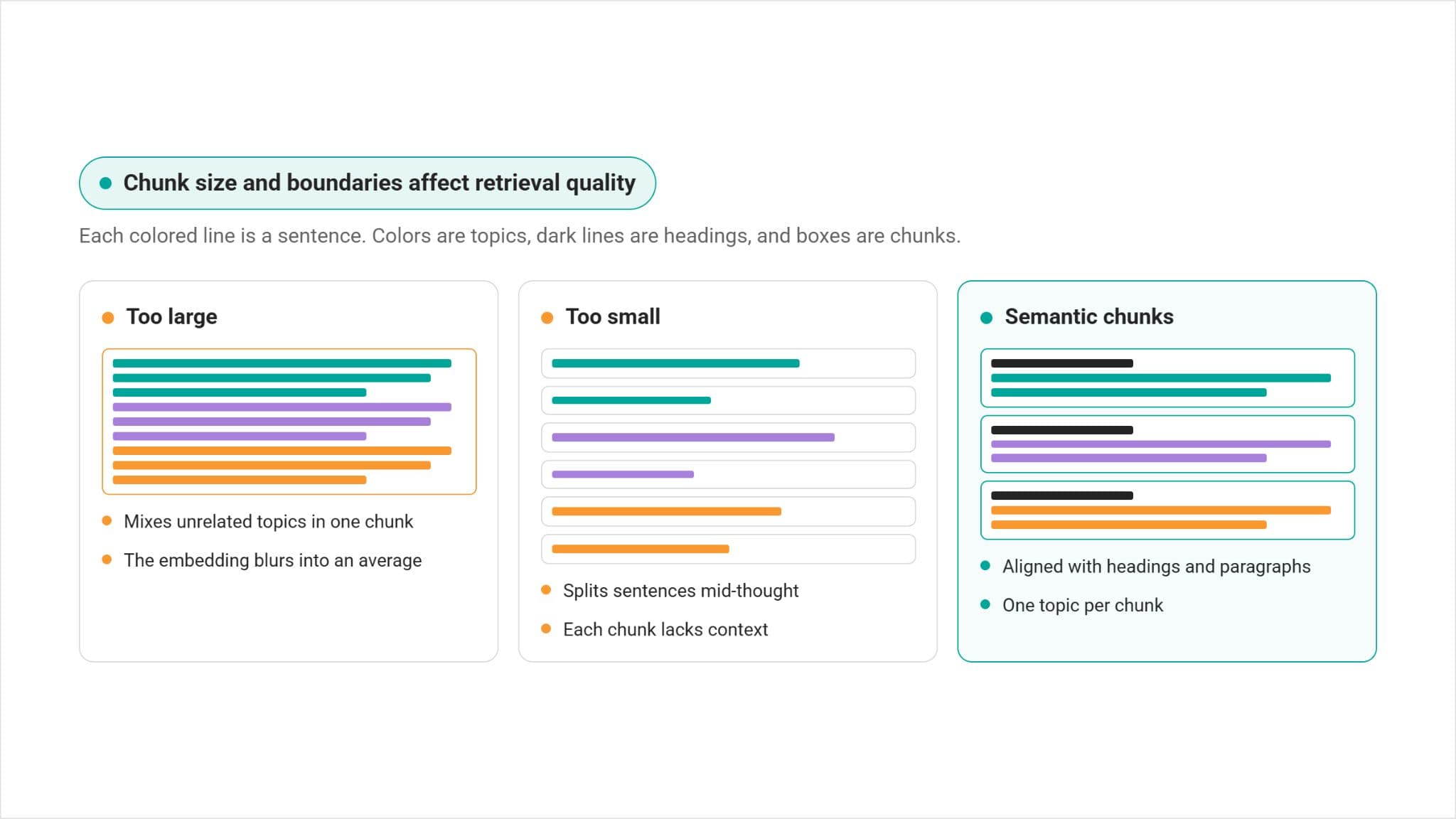Viewport: 1456px width, 819px height.
Task: Click the orange semantic chunk box
Action: click(x=1167, y=510)
